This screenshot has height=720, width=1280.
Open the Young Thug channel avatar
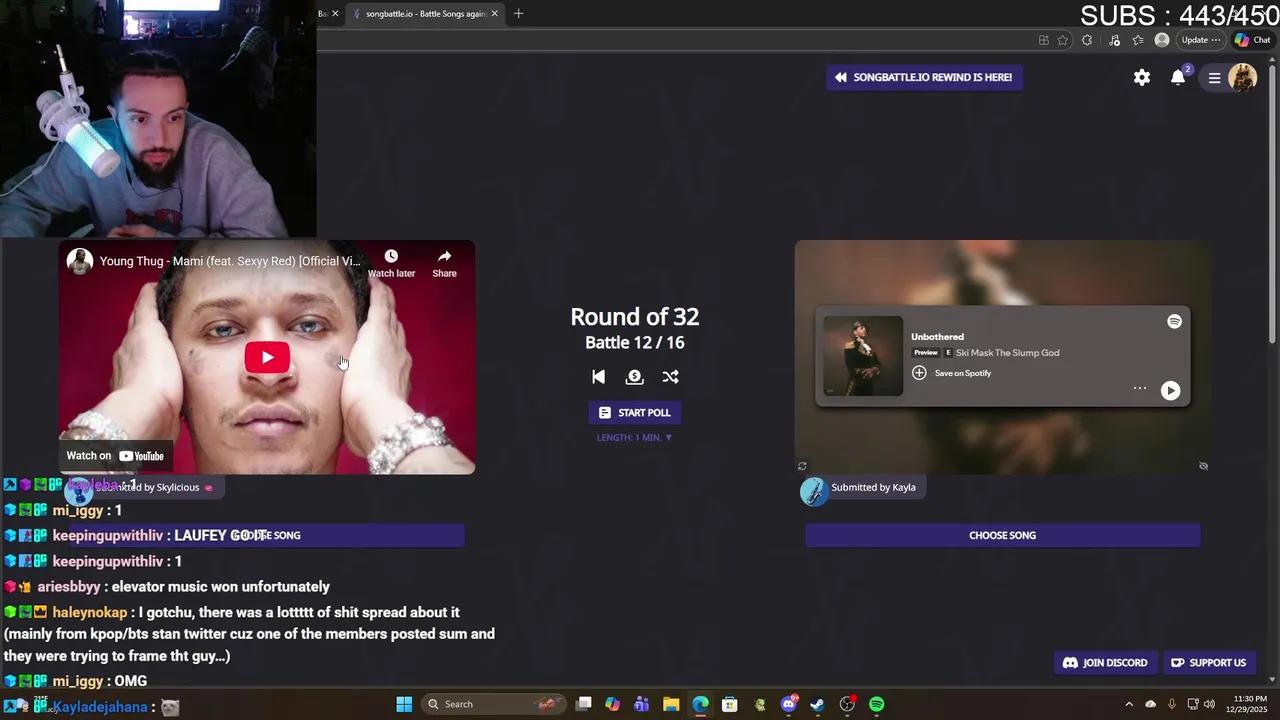point(80,261)
